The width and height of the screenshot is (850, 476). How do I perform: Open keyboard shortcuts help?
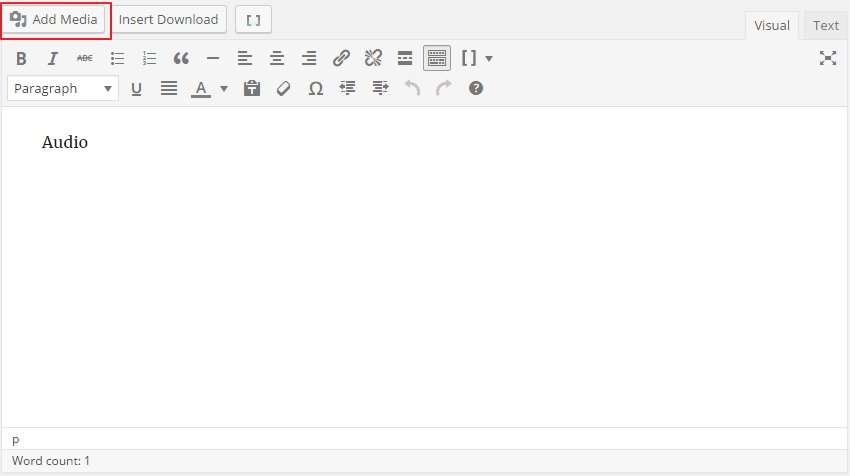coord(476,88)
